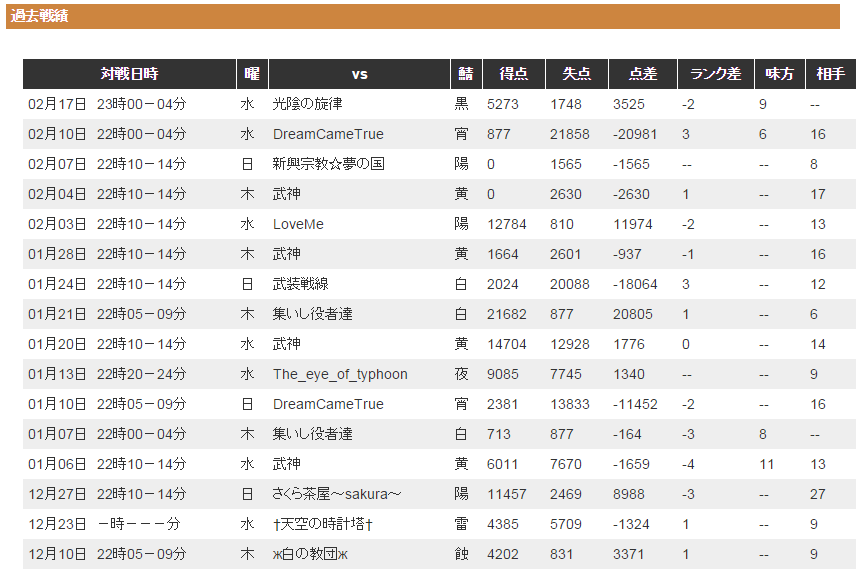Select opponent †天空の時計塔†
This screenshot has height=578, width=863.
click(323, 524)
